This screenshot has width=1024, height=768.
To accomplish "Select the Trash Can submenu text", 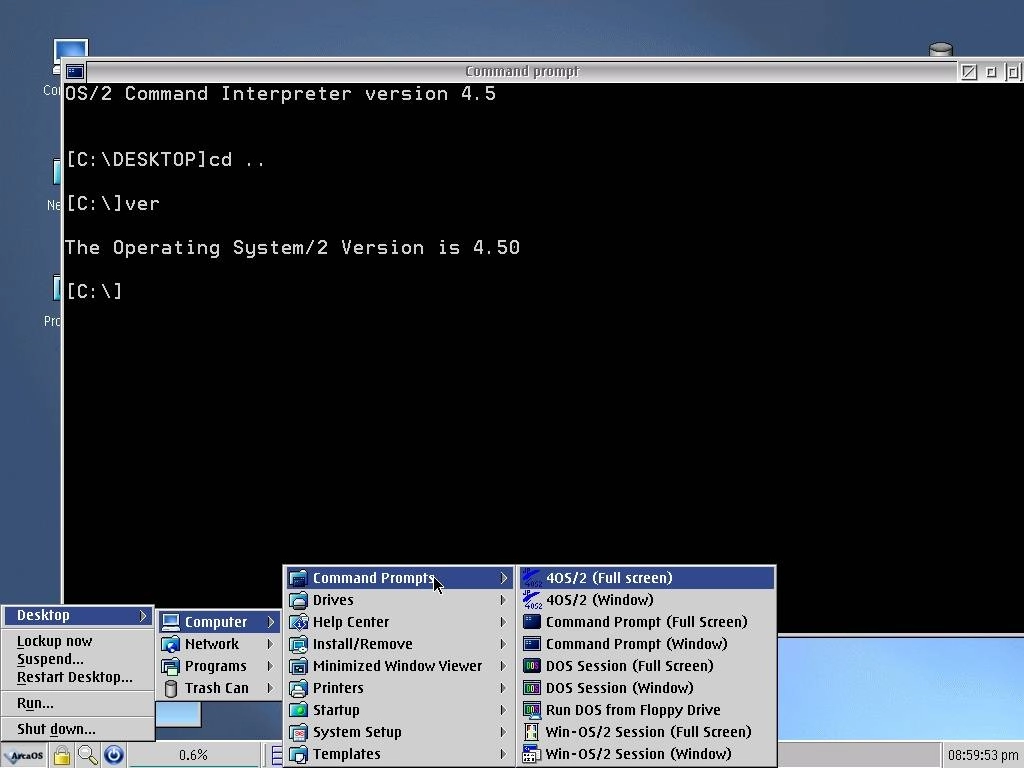I will point(217,688).
